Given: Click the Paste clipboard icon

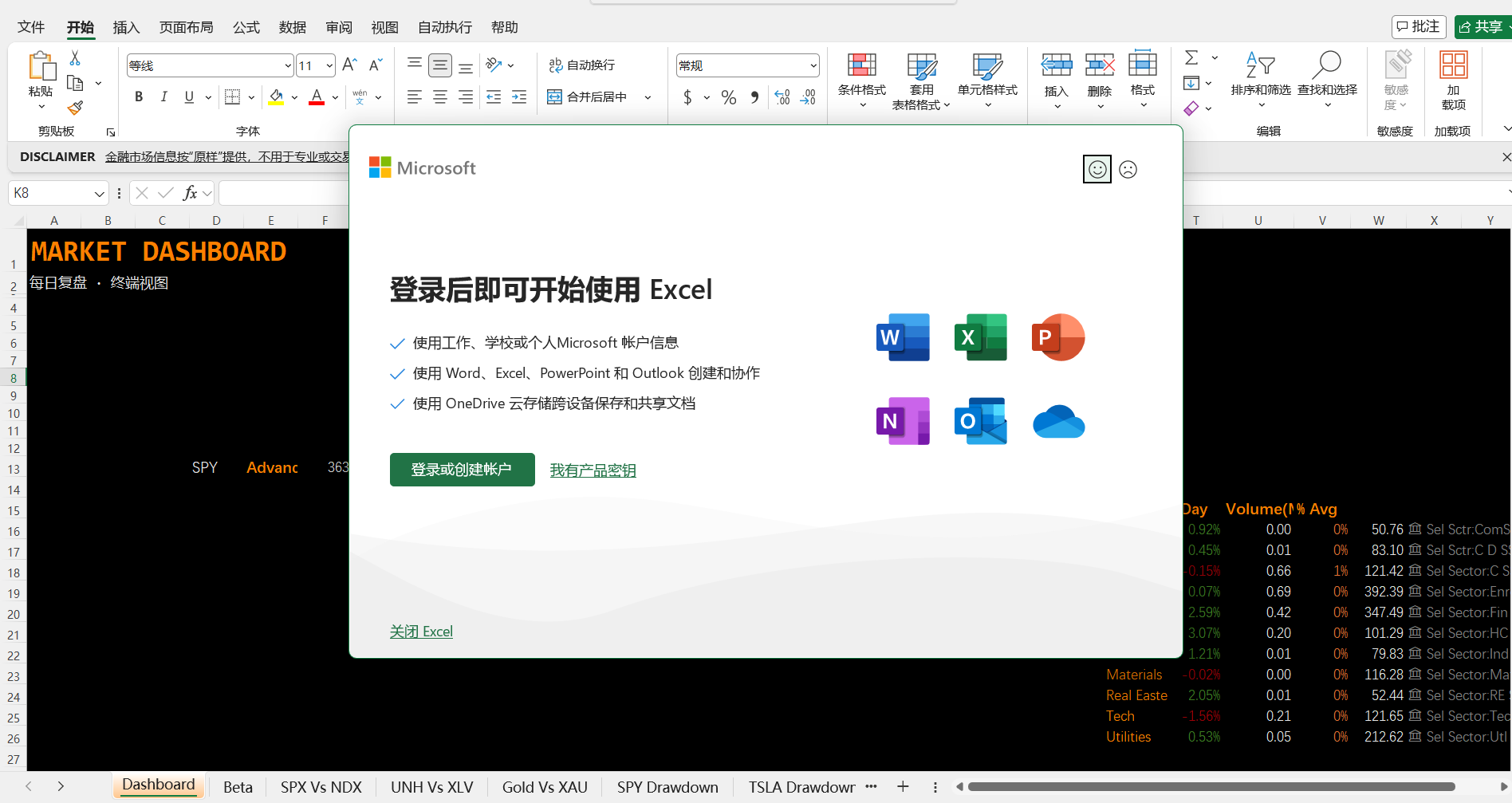Looking at the screenshot, I should point(41,65).
